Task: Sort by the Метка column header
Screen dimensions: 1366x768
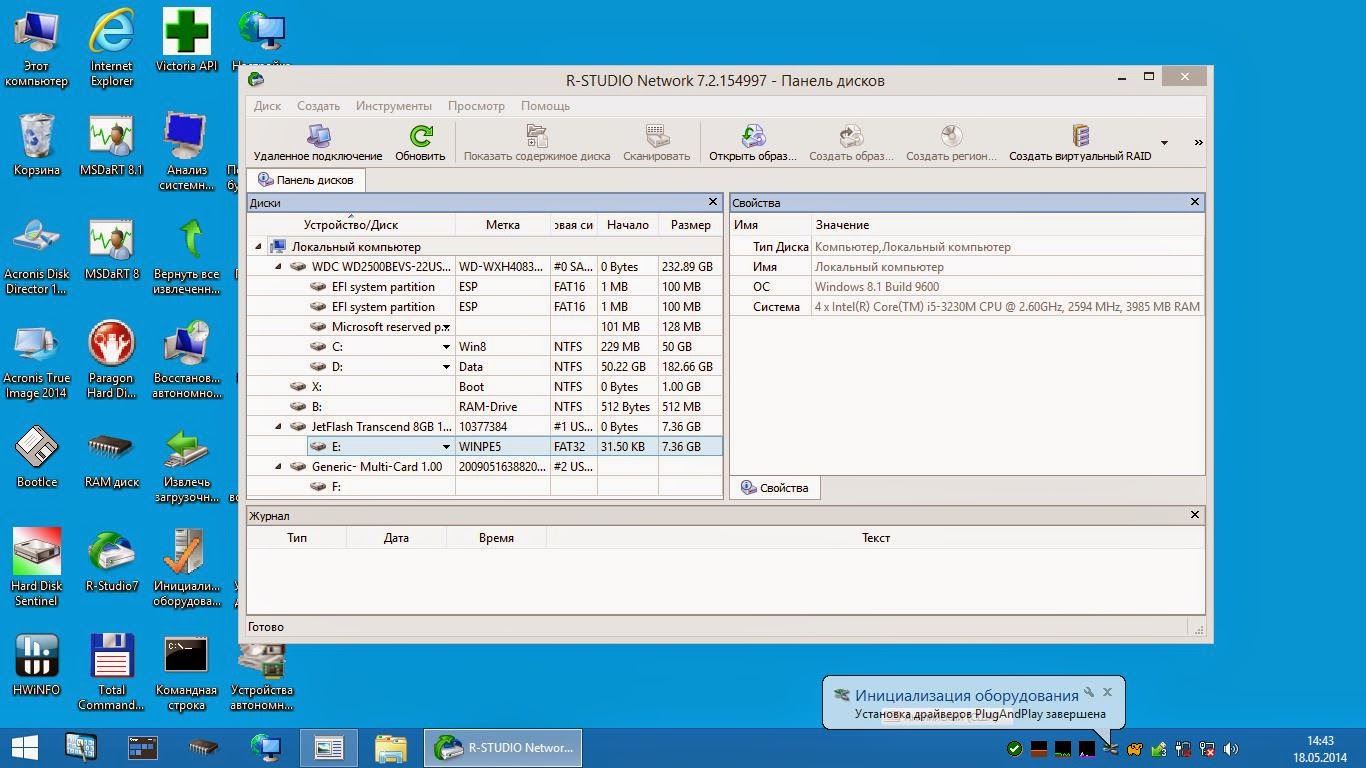Action: pyautogui.click(x=503, y=225)
